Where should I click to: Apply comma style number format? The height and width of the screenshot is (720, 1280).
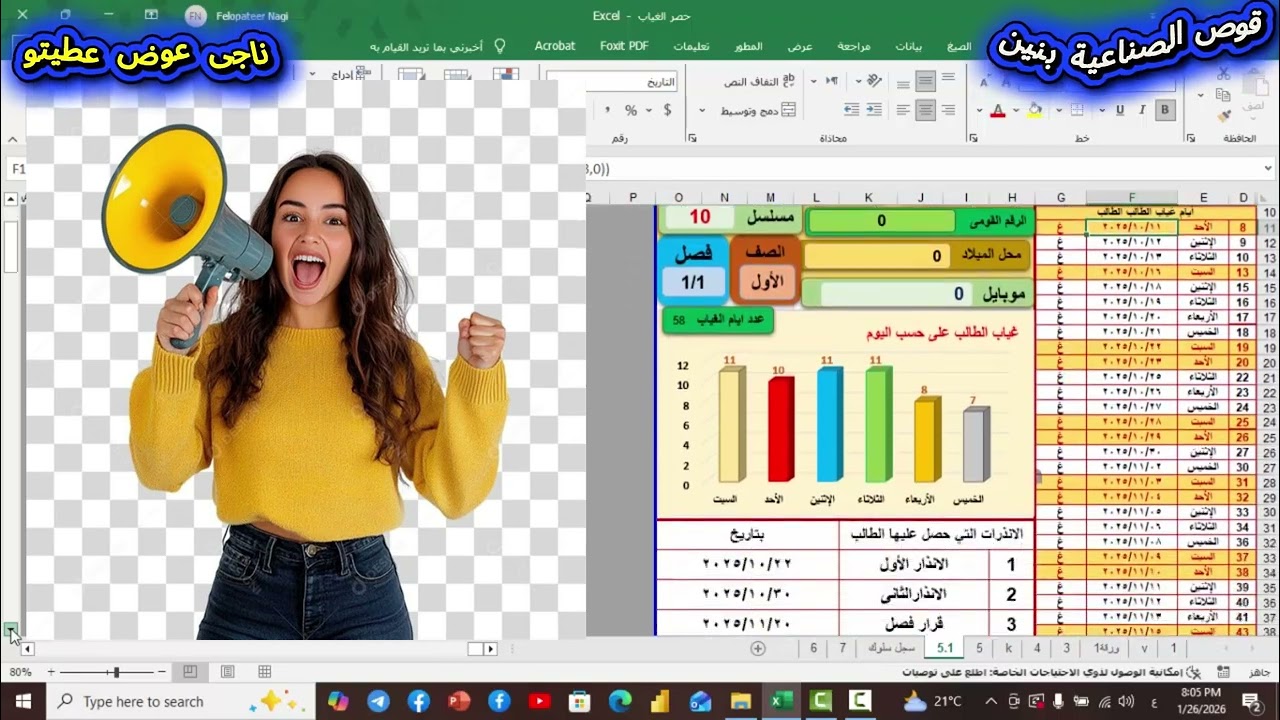pos(606,110)
